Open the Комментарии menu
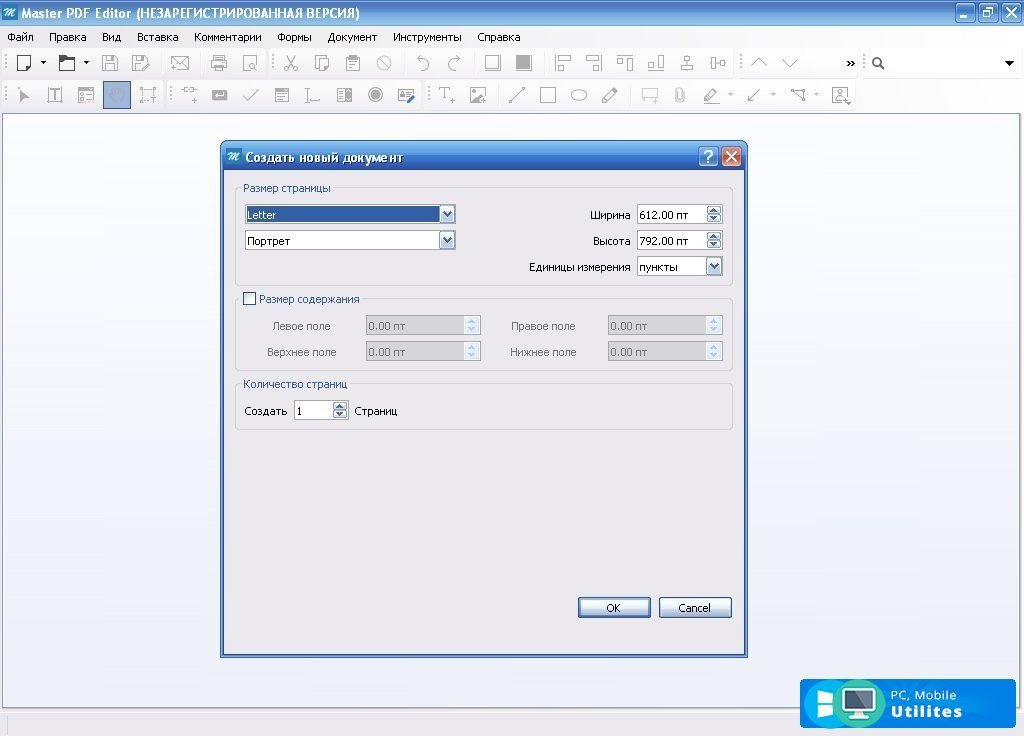This screenshot has width=1024, height=736. (227, 37)
